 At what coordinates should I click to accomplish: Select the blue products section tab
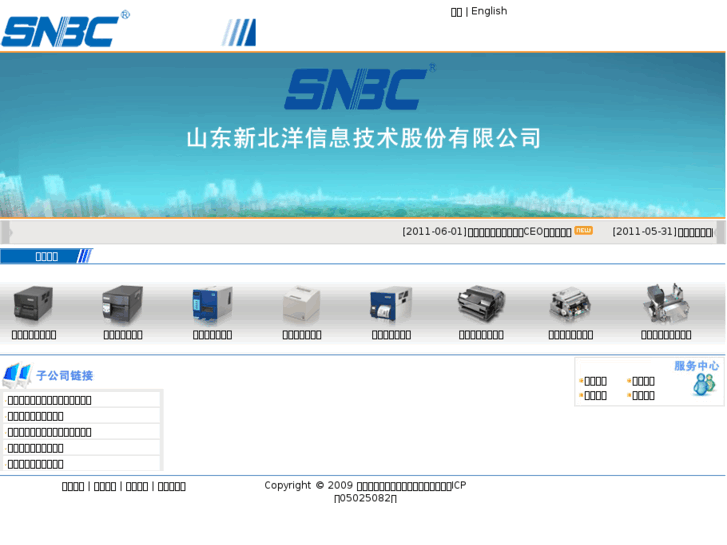click(46, 256)
